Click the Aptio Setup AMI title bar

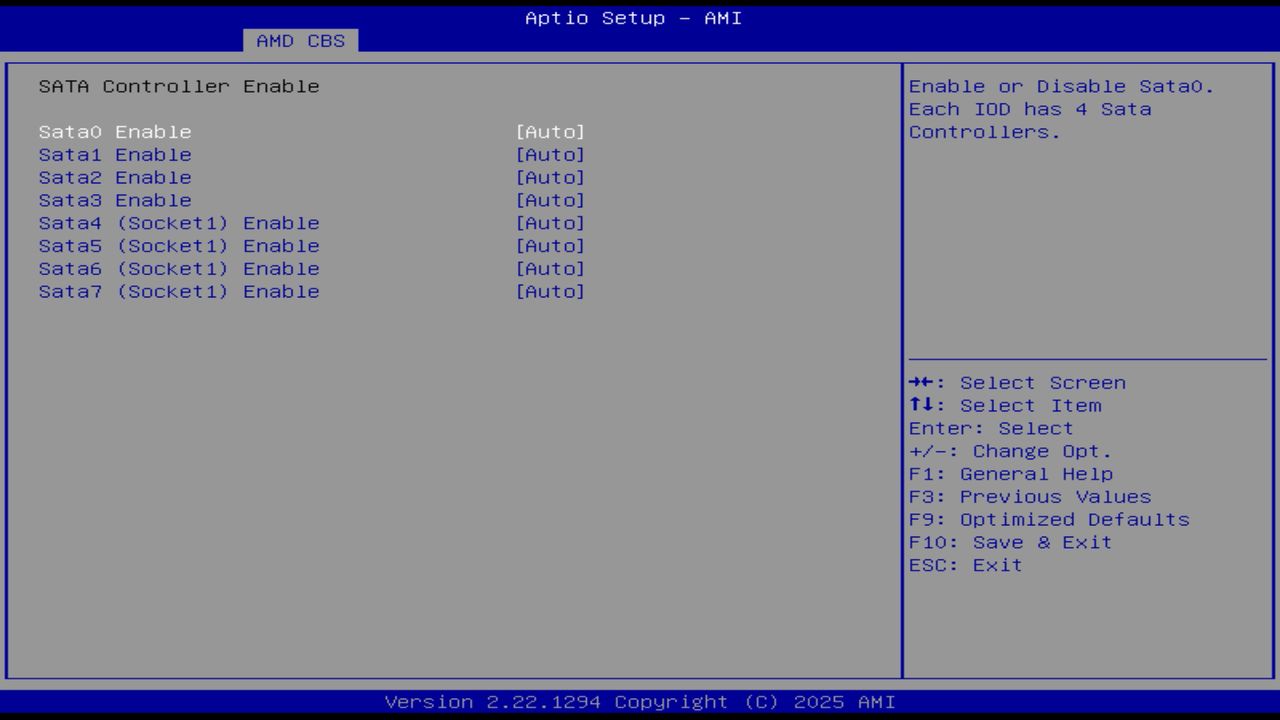pos(633,17)
